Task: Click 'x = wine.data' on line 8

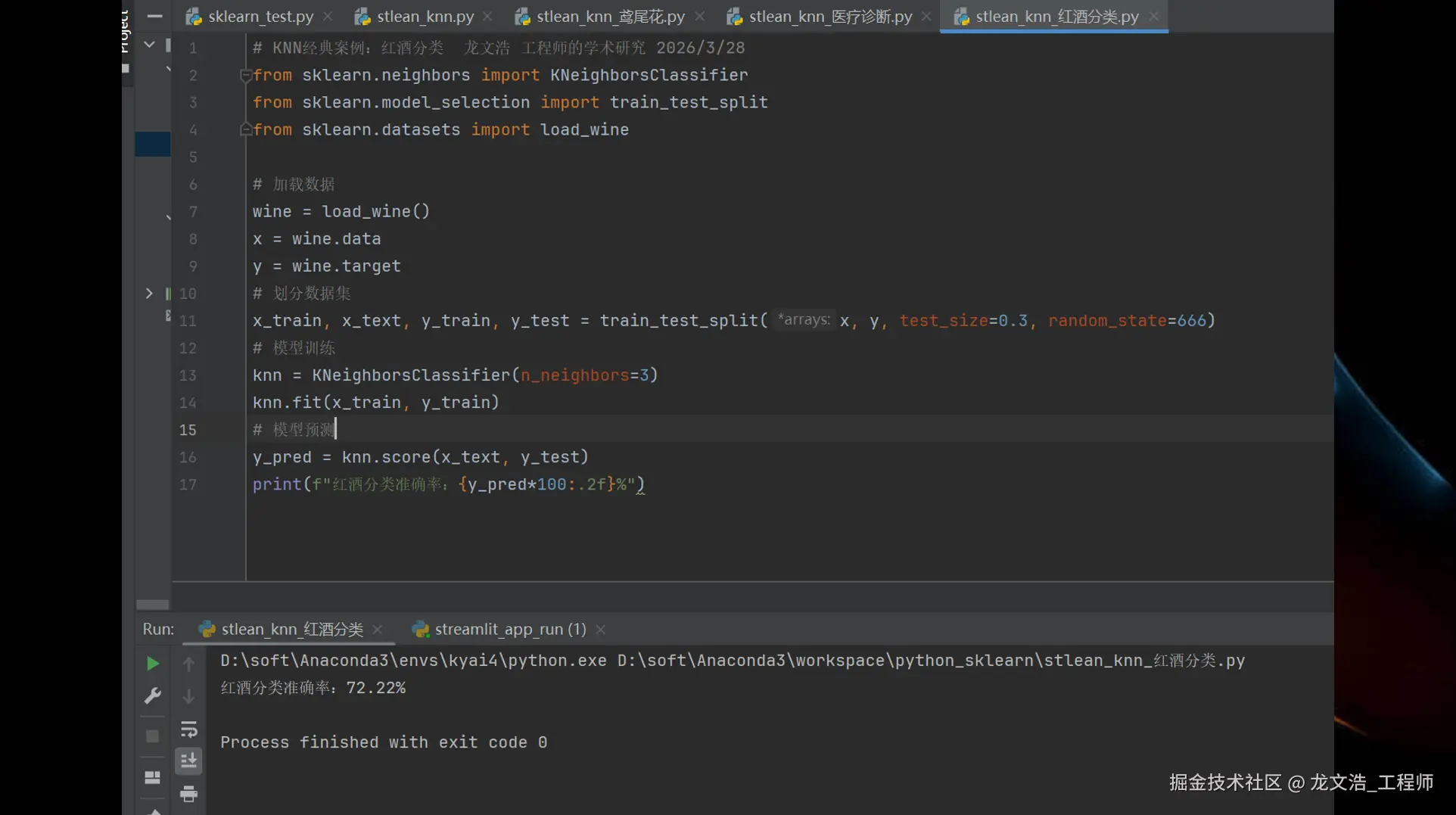Action: click(316, 238)
